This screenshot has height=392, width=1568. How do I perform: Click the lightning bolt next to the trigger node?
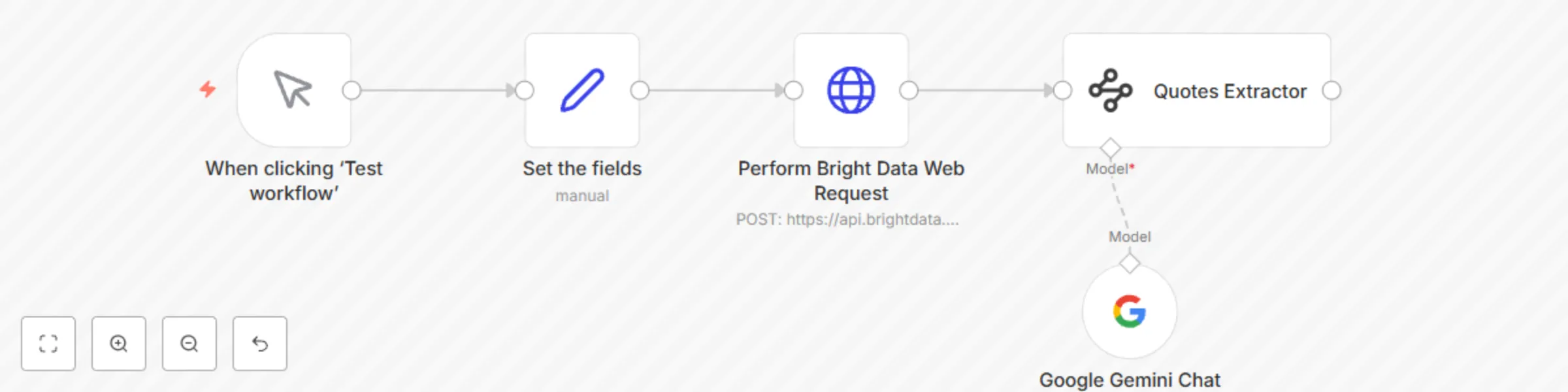coord(208,88)
